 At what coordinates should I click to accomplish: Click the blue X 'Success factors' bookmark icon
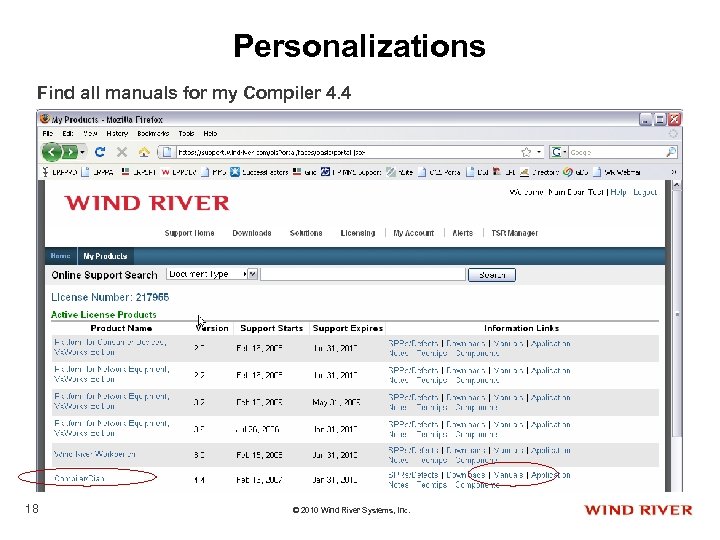pos(235,172)
